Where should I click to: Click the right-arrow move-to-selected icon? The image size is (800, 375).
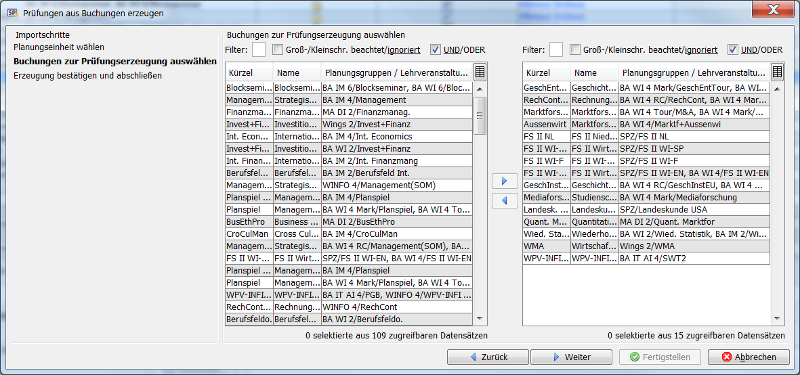[x=505, y=181]
